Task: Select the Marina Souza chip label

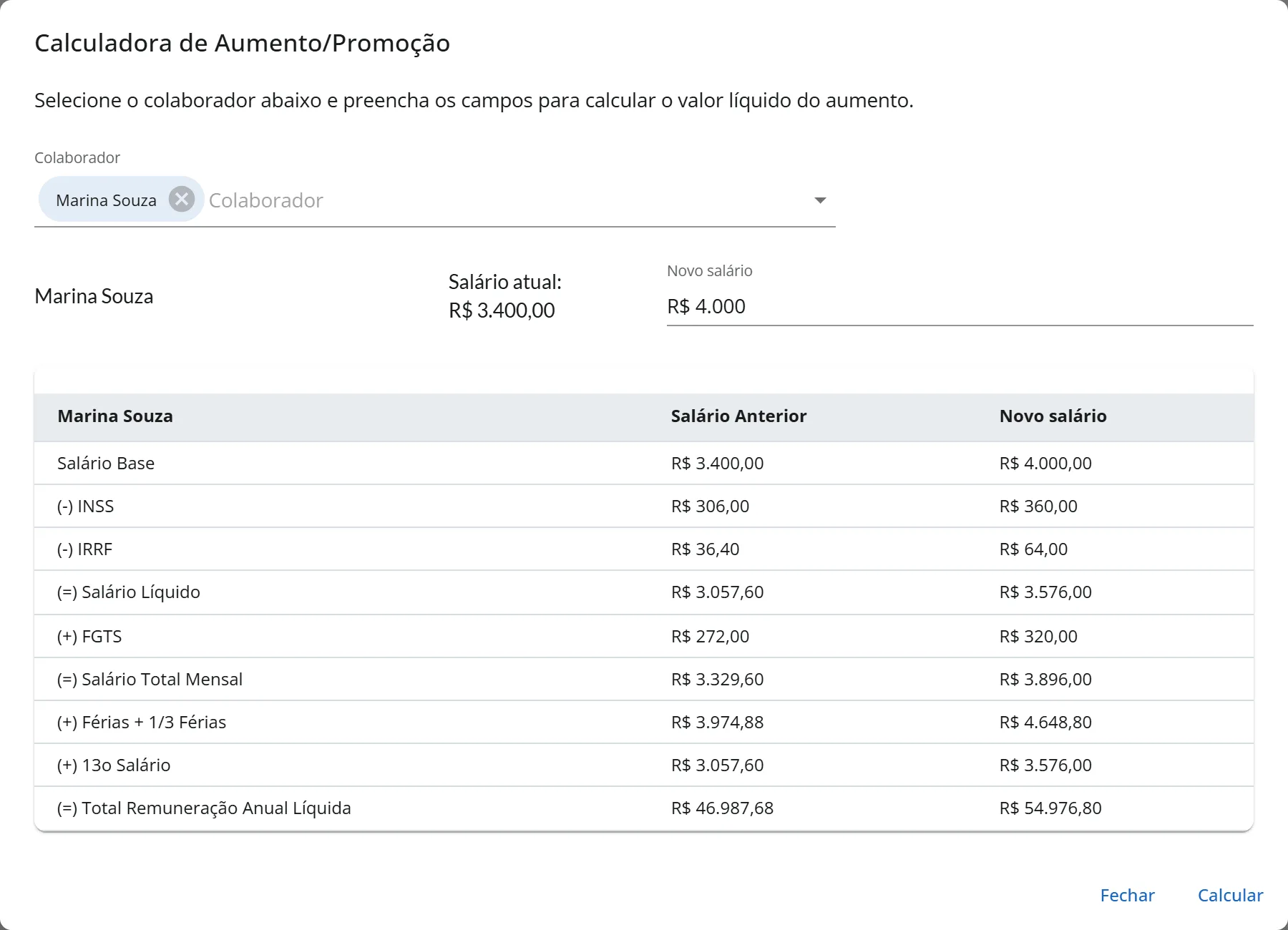Action: pyautogui.click(x=106, y=200)
